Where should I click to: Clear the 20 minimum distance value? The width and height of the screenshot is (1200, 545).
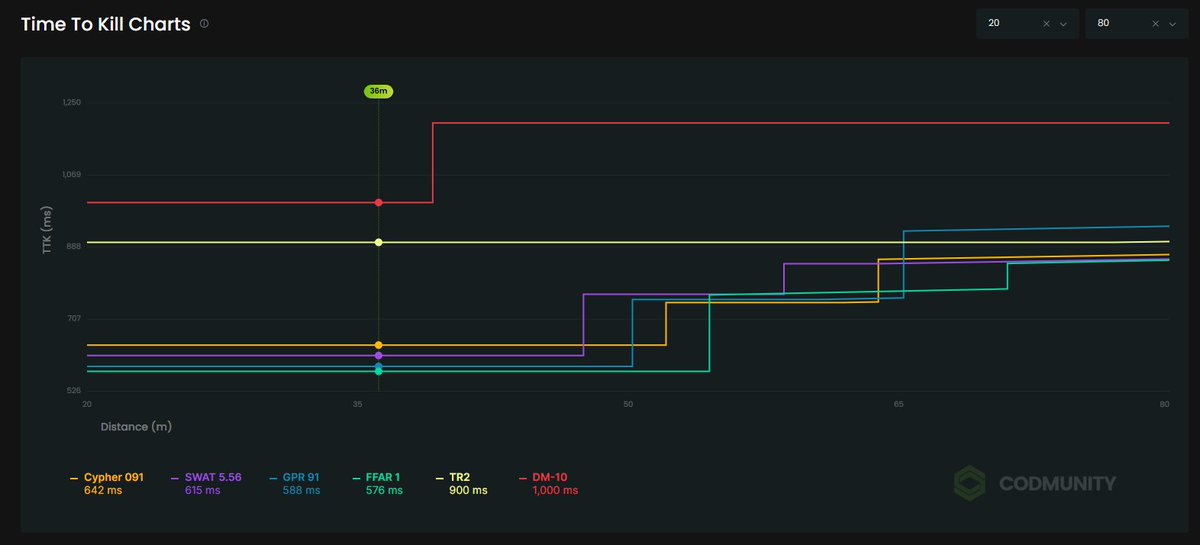[x=1046, y=23]
